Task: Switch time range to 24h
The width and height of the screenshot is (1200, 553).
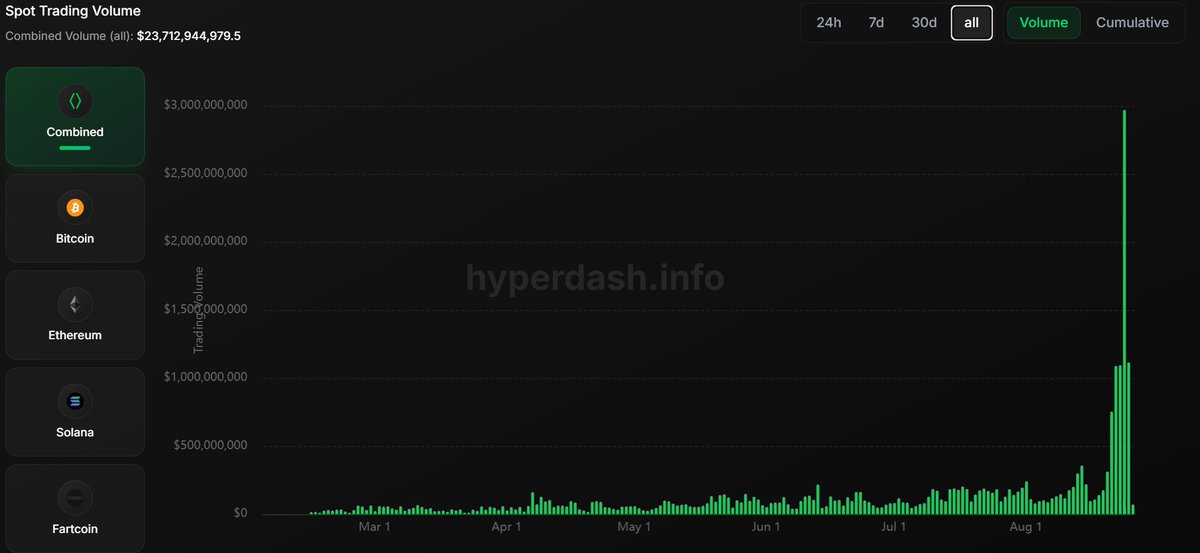Action: pos(829,22)
